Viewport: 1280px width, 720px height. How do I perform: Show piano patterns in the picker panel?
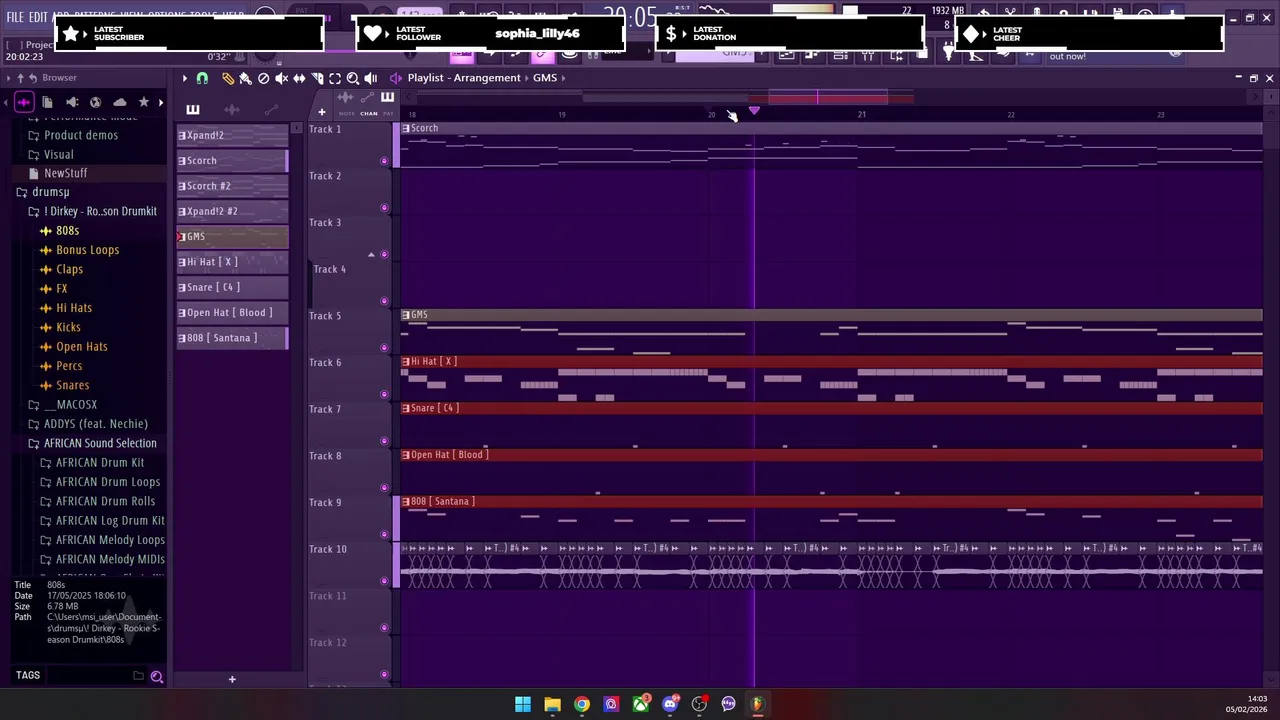coord(193,110)
